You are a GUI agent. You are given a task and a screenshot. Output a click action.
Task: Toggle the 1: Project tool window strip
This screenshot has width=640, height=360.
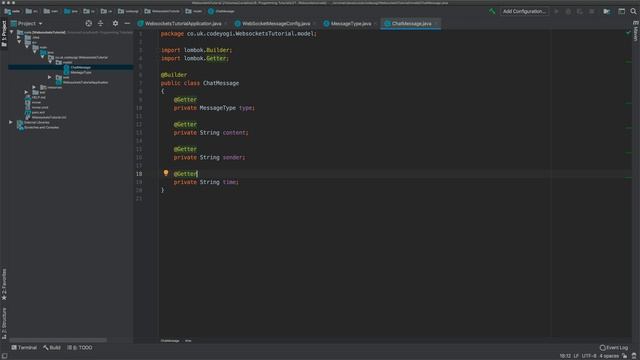(x=4, y=33)
